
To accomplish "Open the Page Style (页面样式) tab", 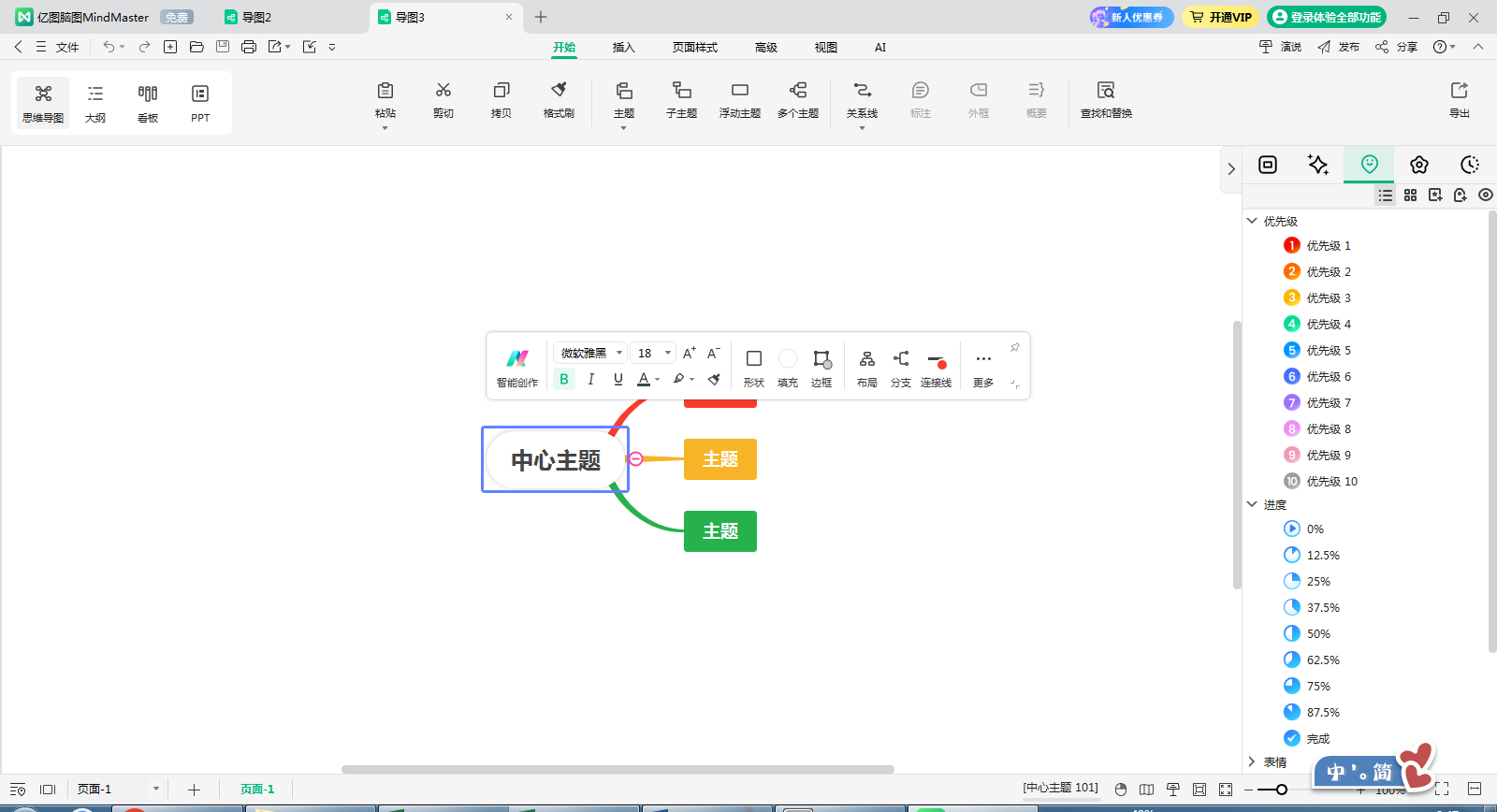I will [x=695, y=47].
